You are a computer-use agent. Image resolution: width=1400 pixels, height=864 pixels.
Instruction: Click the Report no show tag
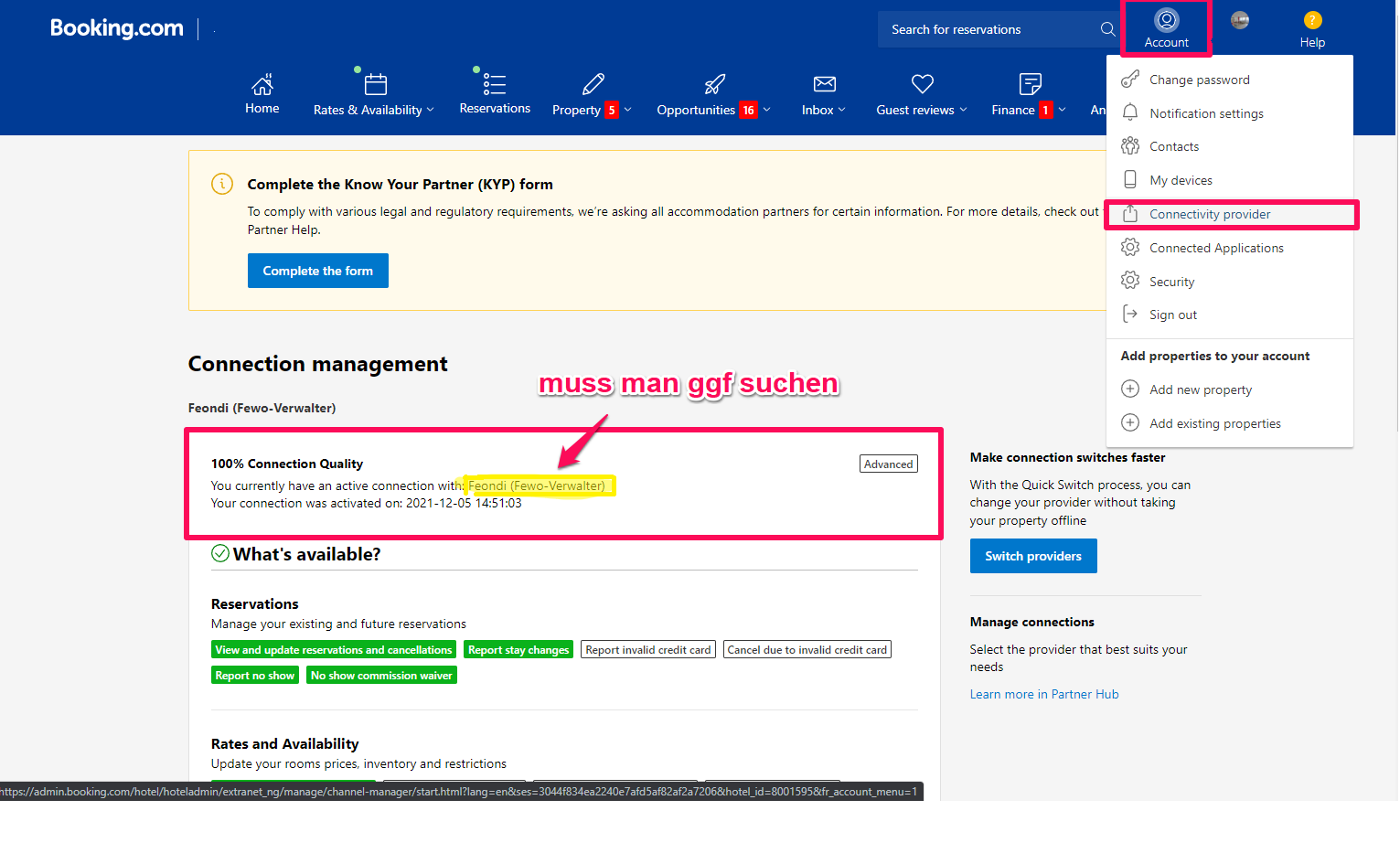point(255,675)
